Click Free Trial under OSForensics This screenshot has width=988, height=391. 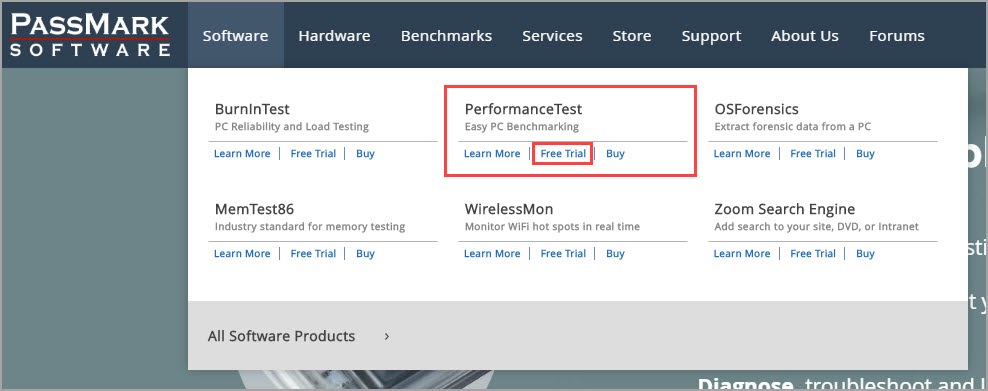[x=813, y=154]
